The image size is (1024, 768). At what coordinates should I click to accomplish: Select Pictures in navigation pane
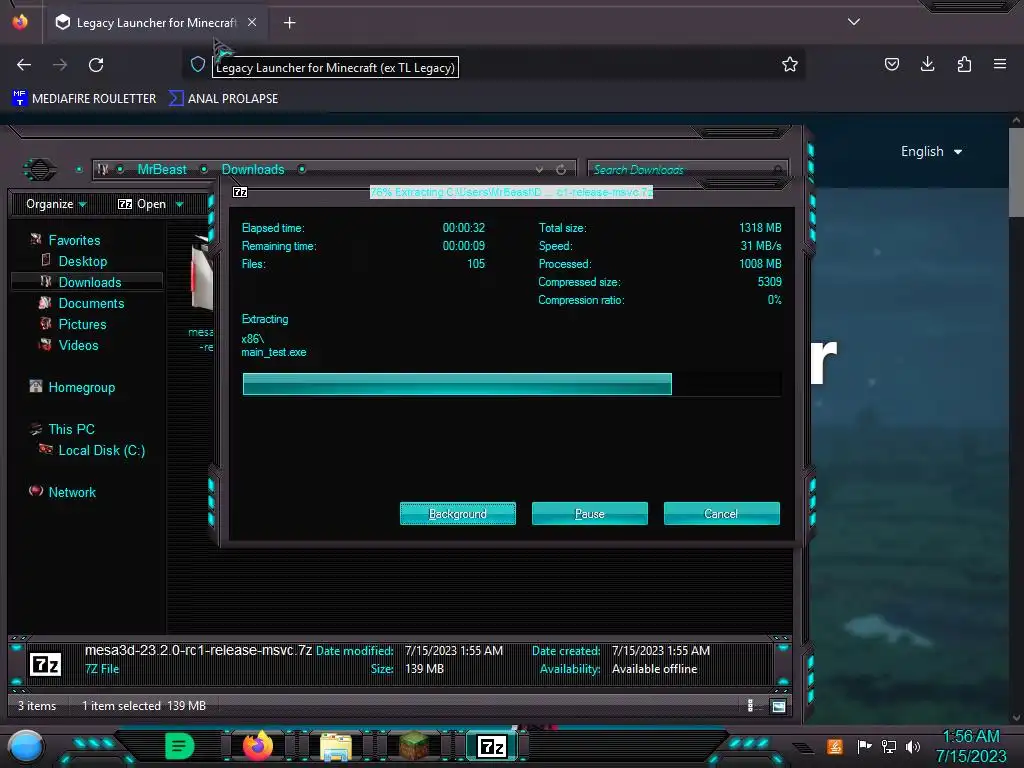pyautogui.click(x=82, y=324)
